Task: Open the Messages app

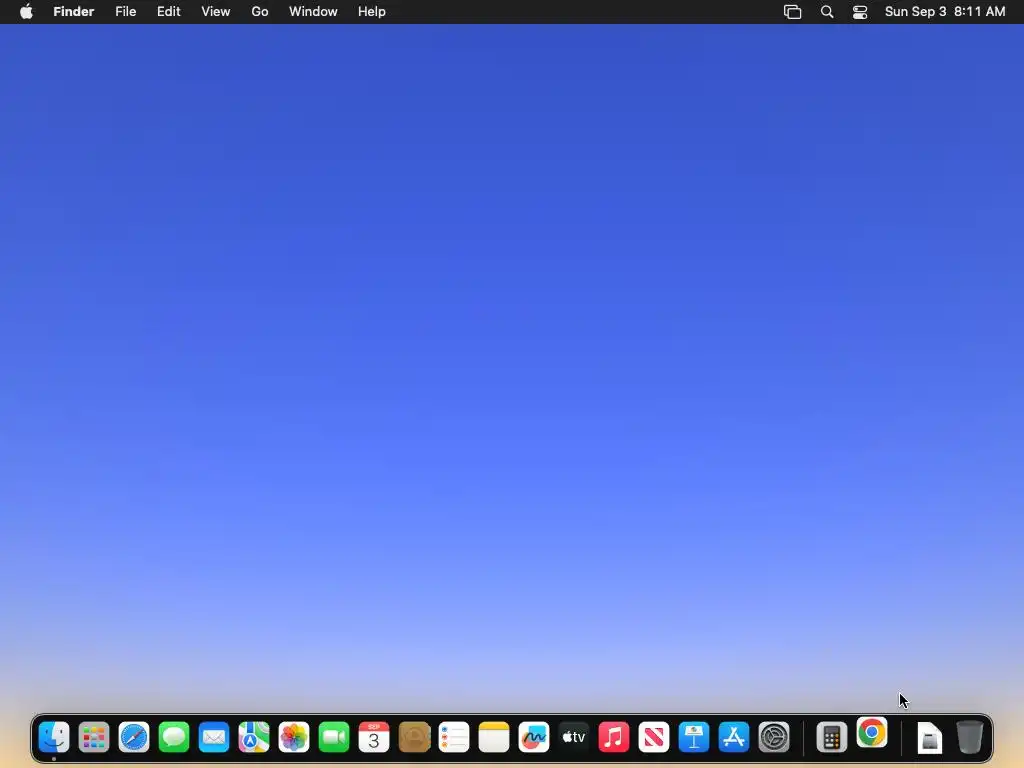Action: 174,738
